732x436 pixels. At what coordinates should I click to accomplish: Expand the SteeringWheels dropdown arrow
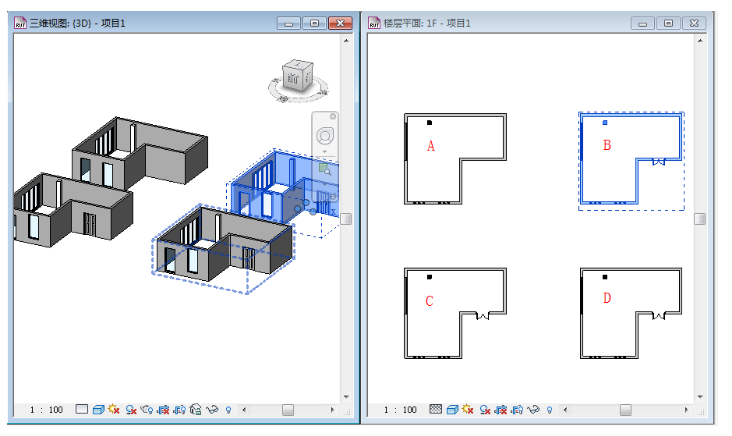[325, 152]
